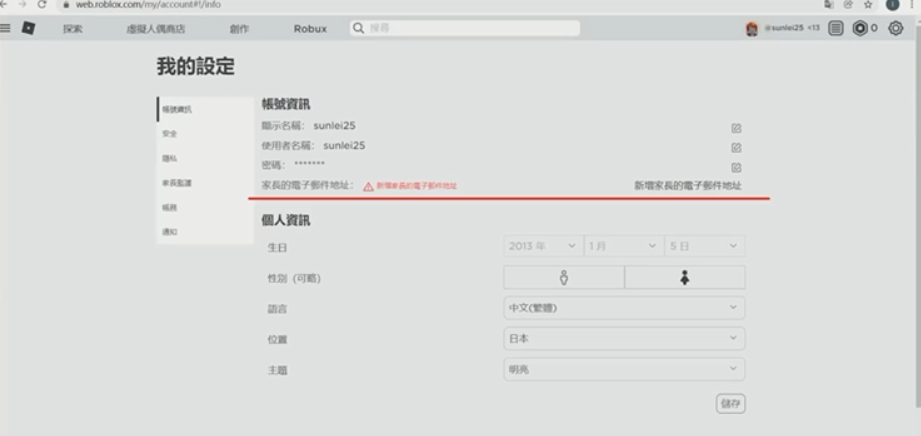Click the Roblox logo home icon
The height and width of the screenshot is (436, 921).
[28, 28]
